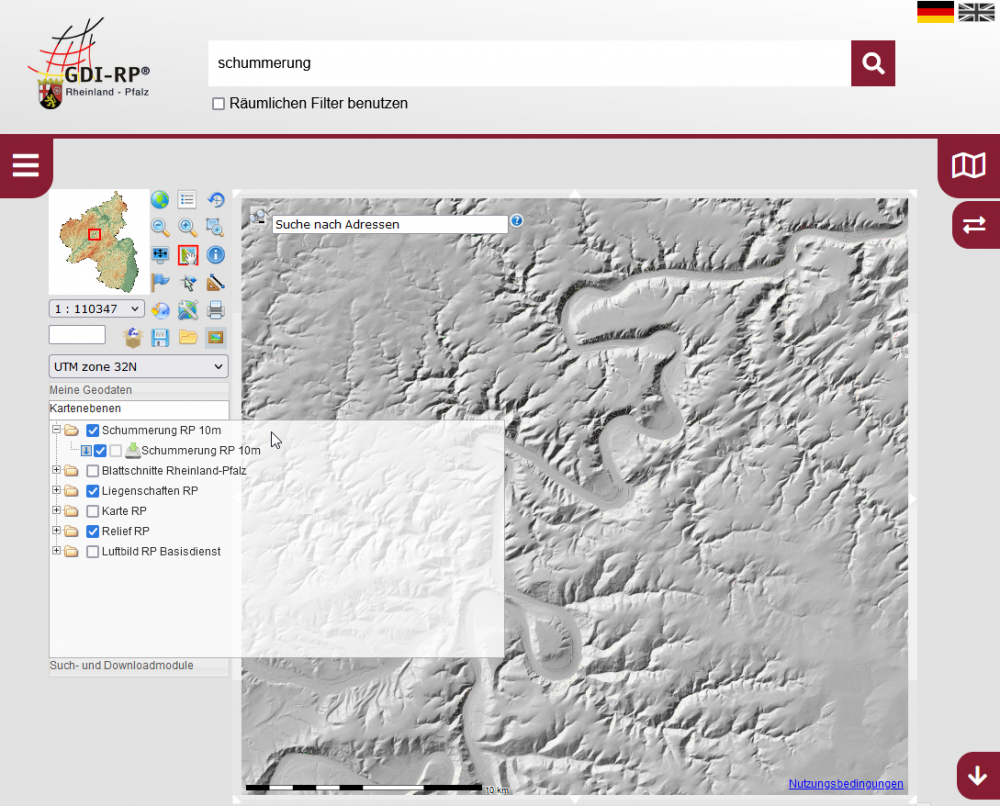Check the Karte RP layer
Screen dimensions: 1000x806
(93, 511)
